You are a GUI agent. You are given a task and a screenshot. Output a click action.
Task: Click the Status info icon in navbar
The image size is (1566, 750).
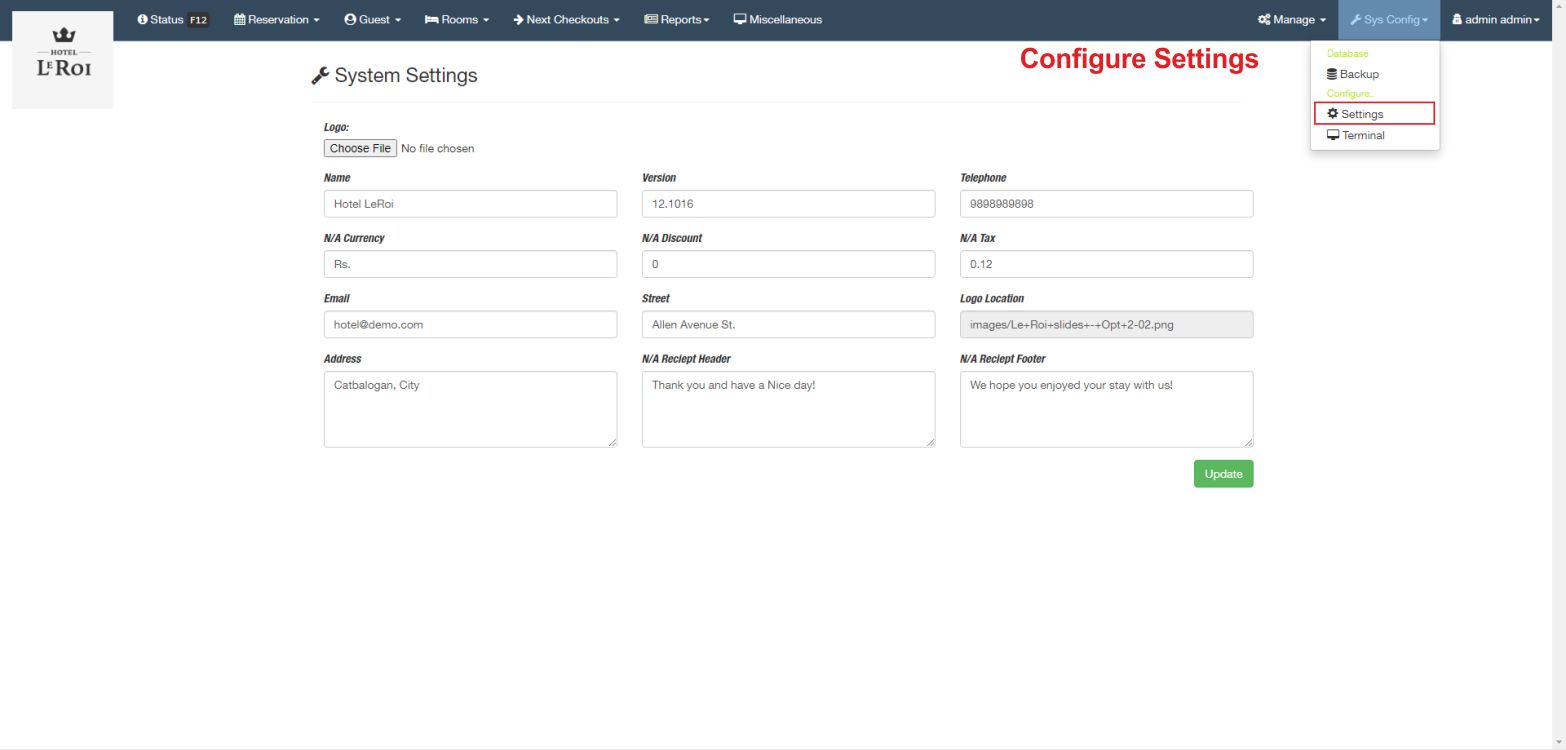coord(142,20)
